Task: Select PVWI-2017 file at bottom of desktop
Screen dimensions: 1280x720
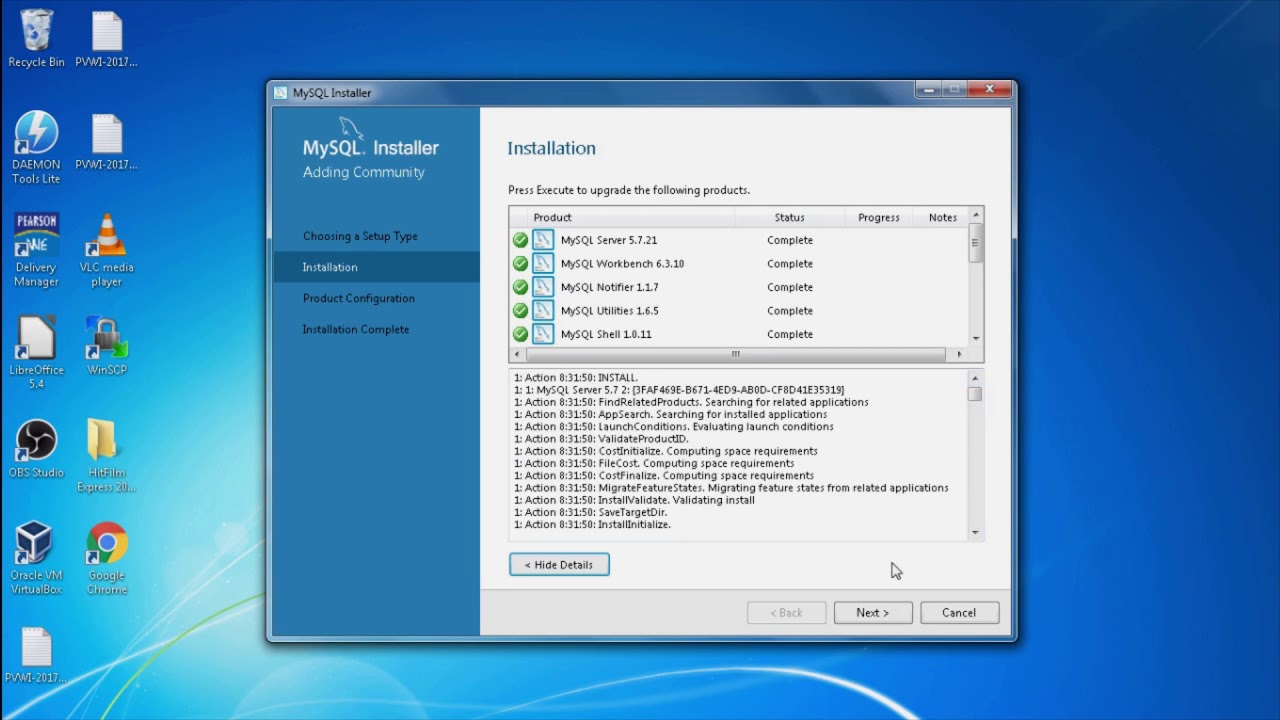Action: click(36, 656)
